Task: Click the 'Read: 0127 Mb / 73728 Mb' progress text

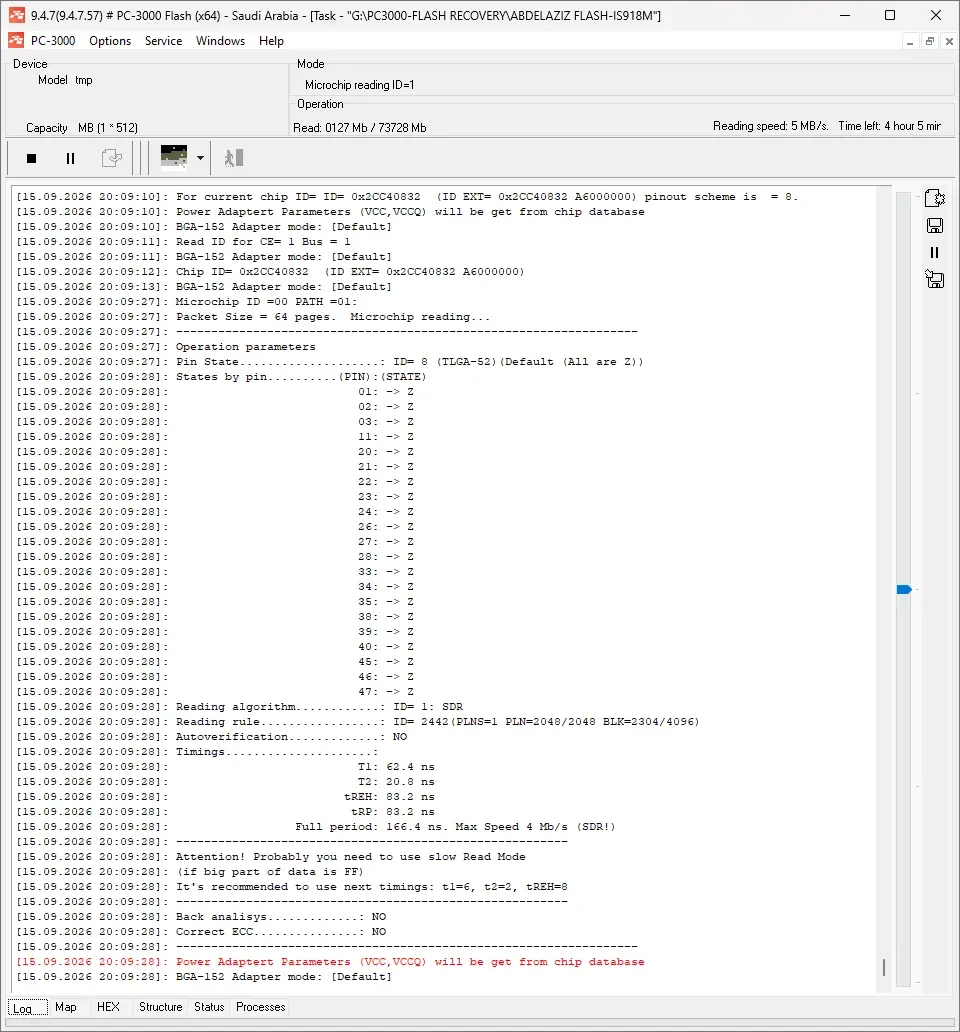Action: pos(359,128)
